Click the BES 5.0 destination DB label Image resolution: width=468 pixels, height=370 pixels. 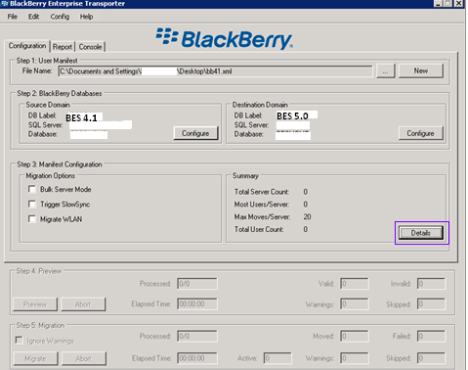[292, 116]
